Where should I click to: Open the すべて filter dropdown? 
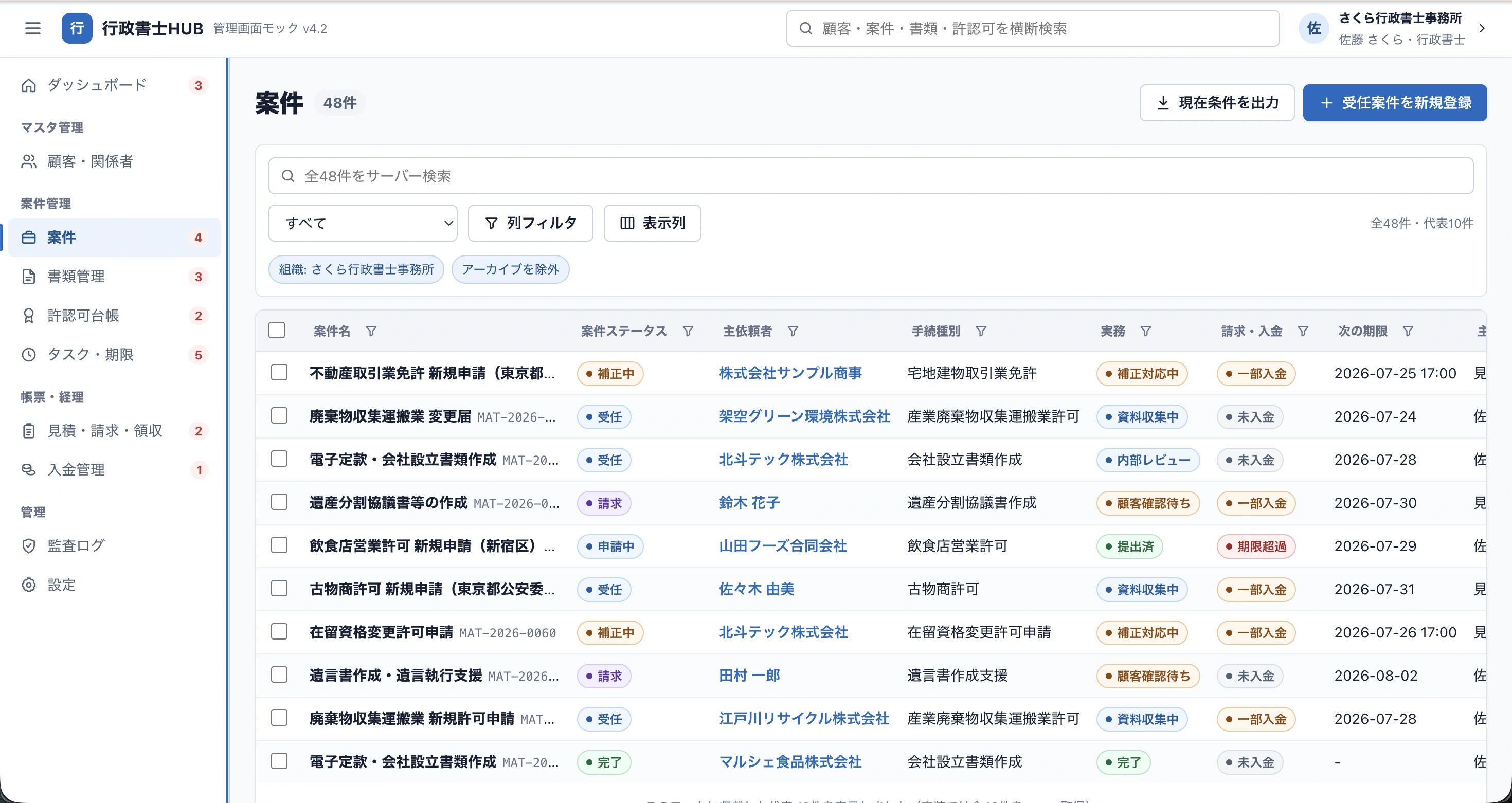pyautogui.click(x=363, y=223)
